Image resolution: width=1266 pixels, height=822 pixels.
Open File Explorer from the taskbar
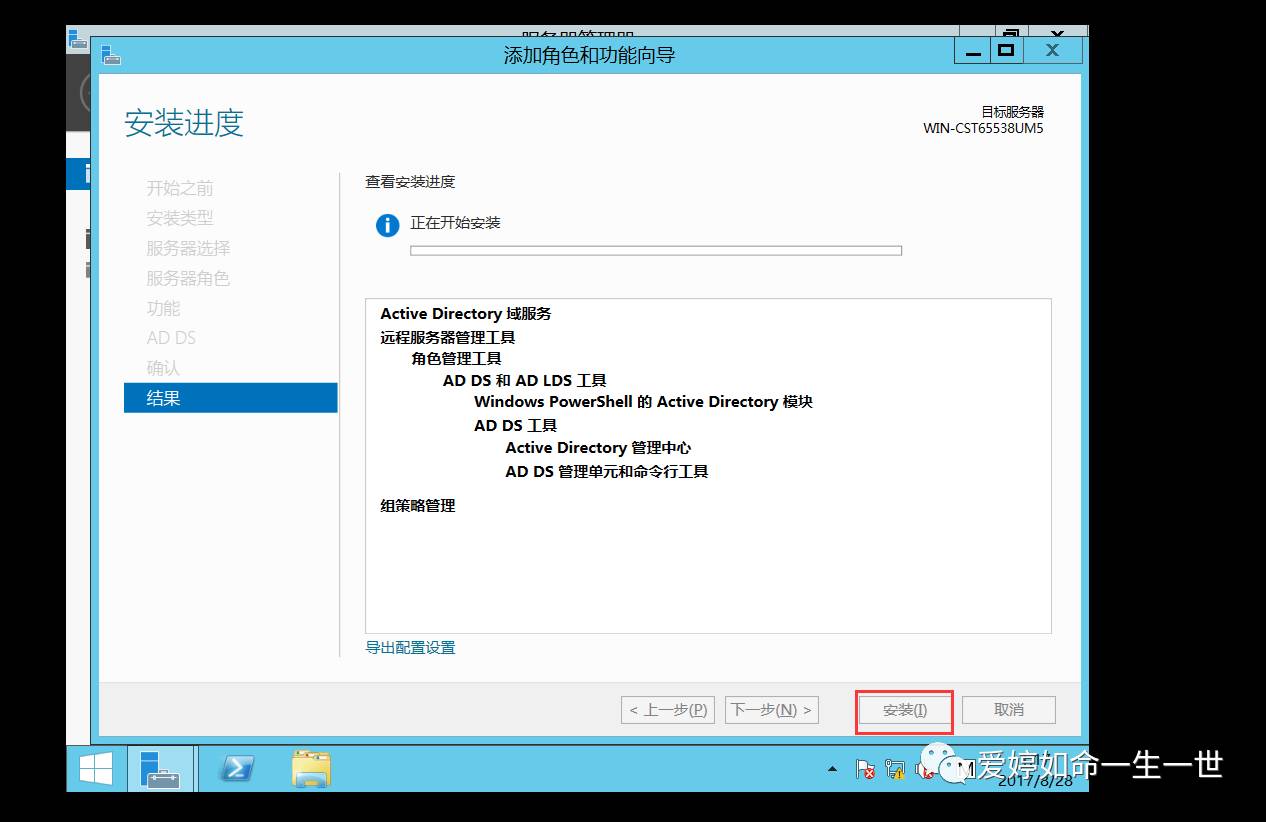coord(311,768)
